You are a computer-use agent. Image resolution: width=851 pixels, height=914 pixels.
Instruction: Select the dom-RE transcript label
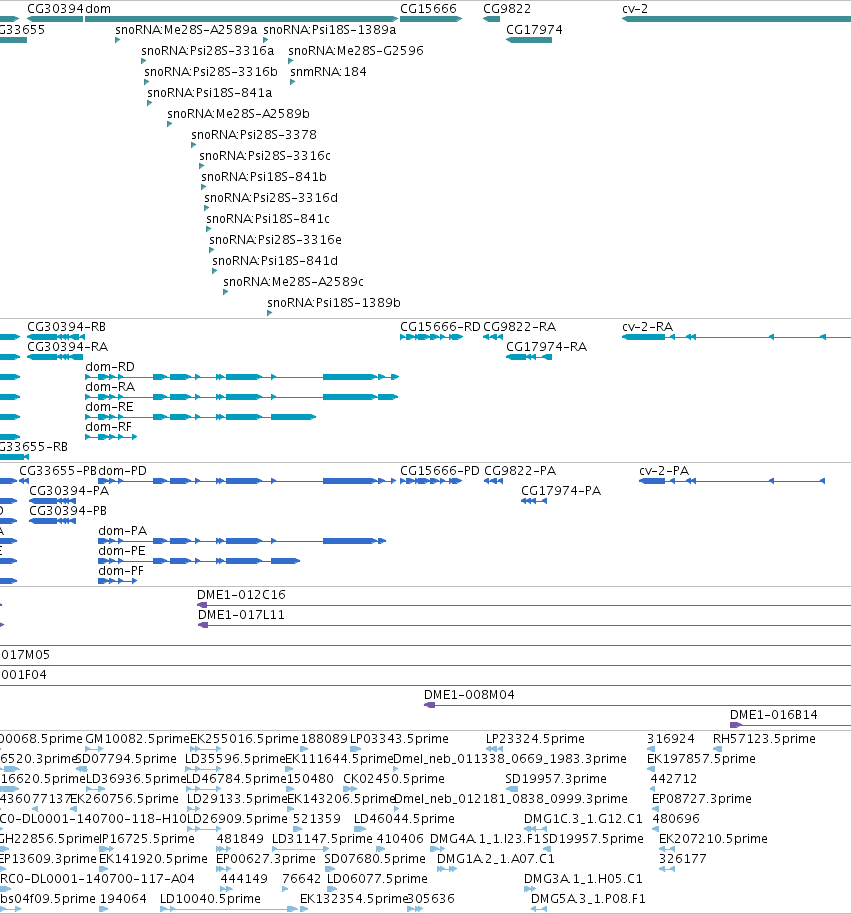110,407
